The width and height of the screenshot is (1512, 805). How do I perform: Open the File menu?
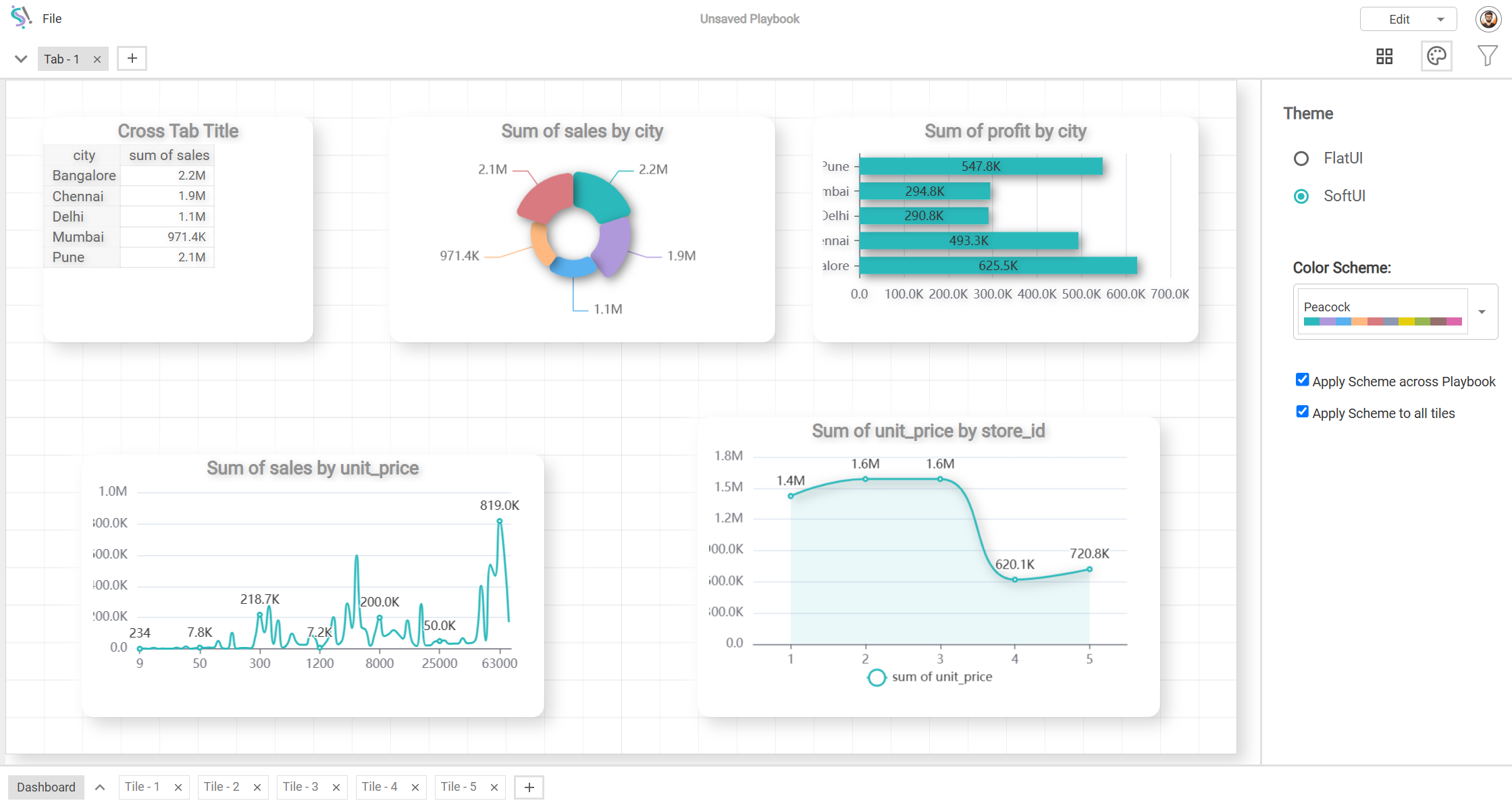[52, 19]
